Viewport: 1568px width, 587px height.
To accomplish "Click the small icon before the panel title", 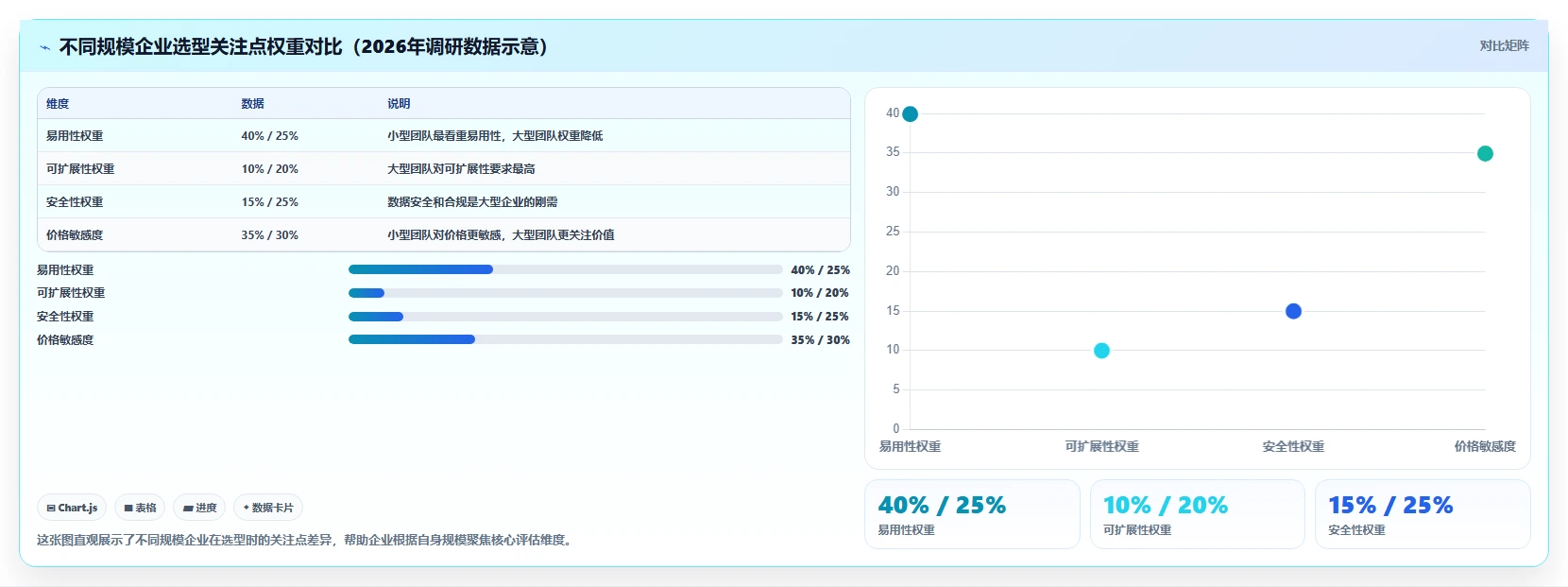I will coord(44,47).
